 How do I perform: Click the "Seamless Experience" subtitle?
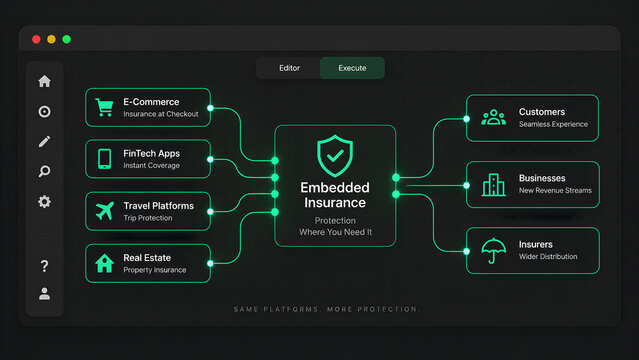(553, 124)
